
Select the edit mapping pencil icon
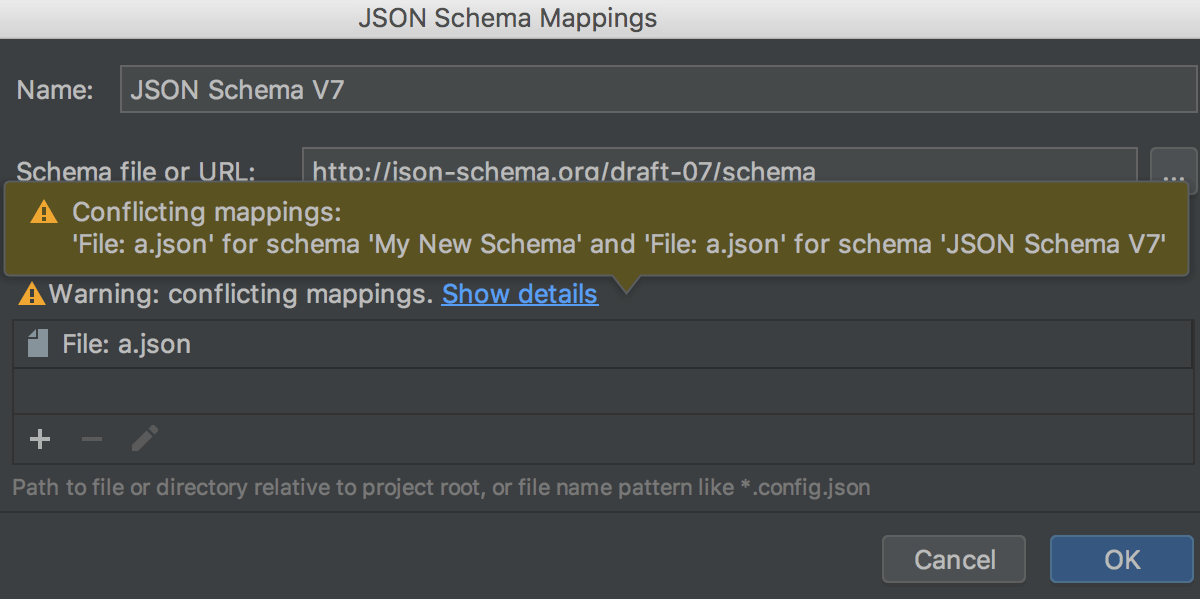point(144,439)
